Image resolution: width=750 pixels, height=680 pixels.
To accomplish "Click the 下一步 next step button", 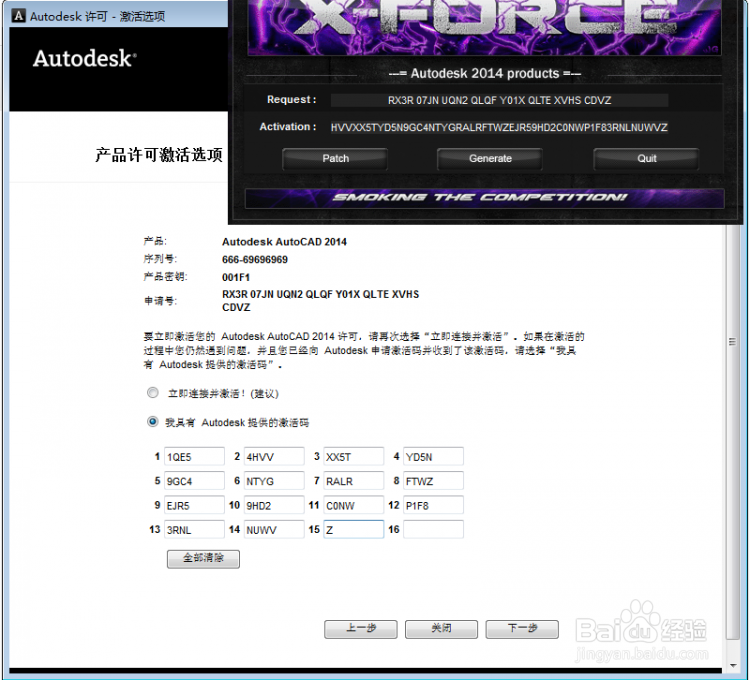I will [522, 629].
